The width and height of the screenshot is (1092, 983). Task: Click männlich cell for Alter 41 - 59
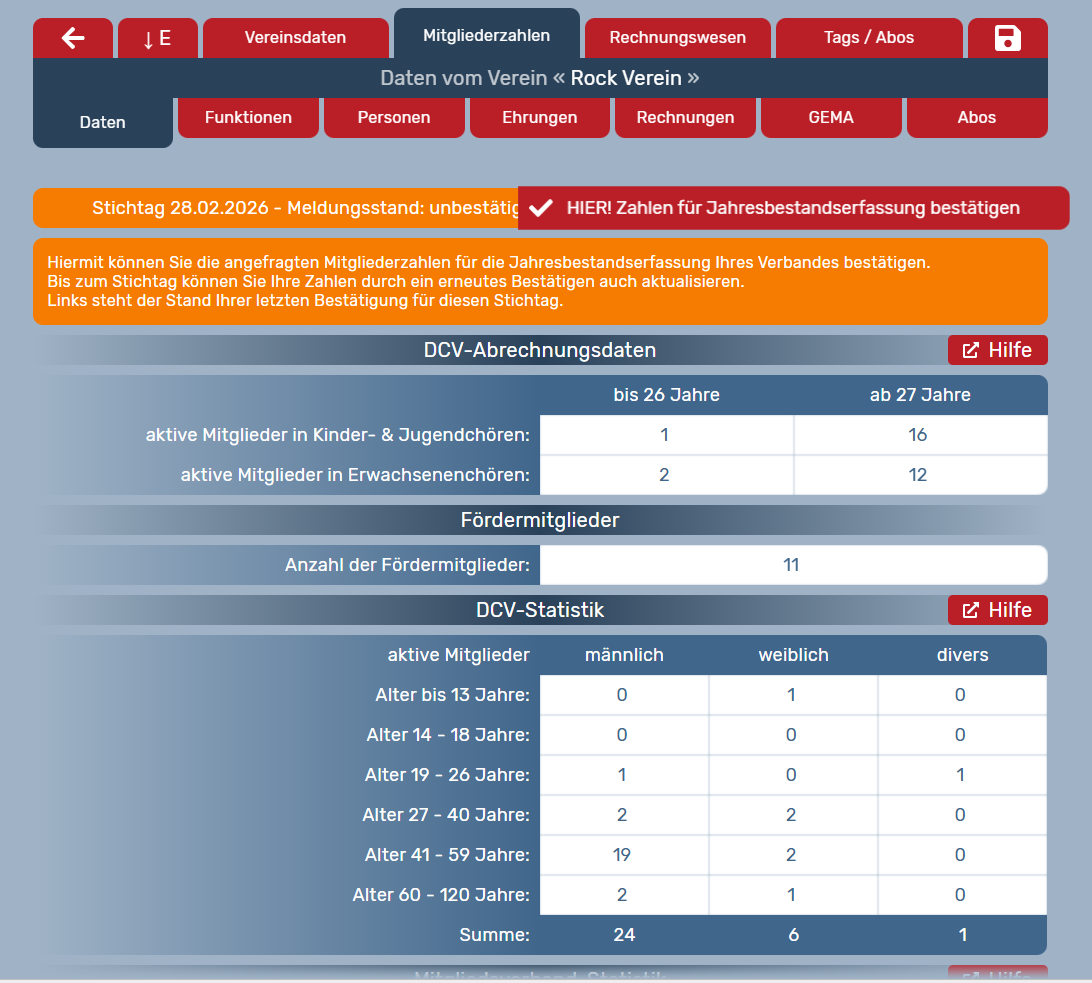coord(623,855)
